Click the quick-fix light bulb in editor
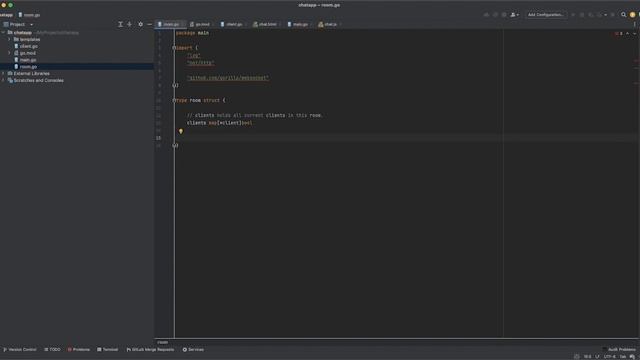This screenshot has width=640, height=360. pyautogui.click(x=181, y=131)
